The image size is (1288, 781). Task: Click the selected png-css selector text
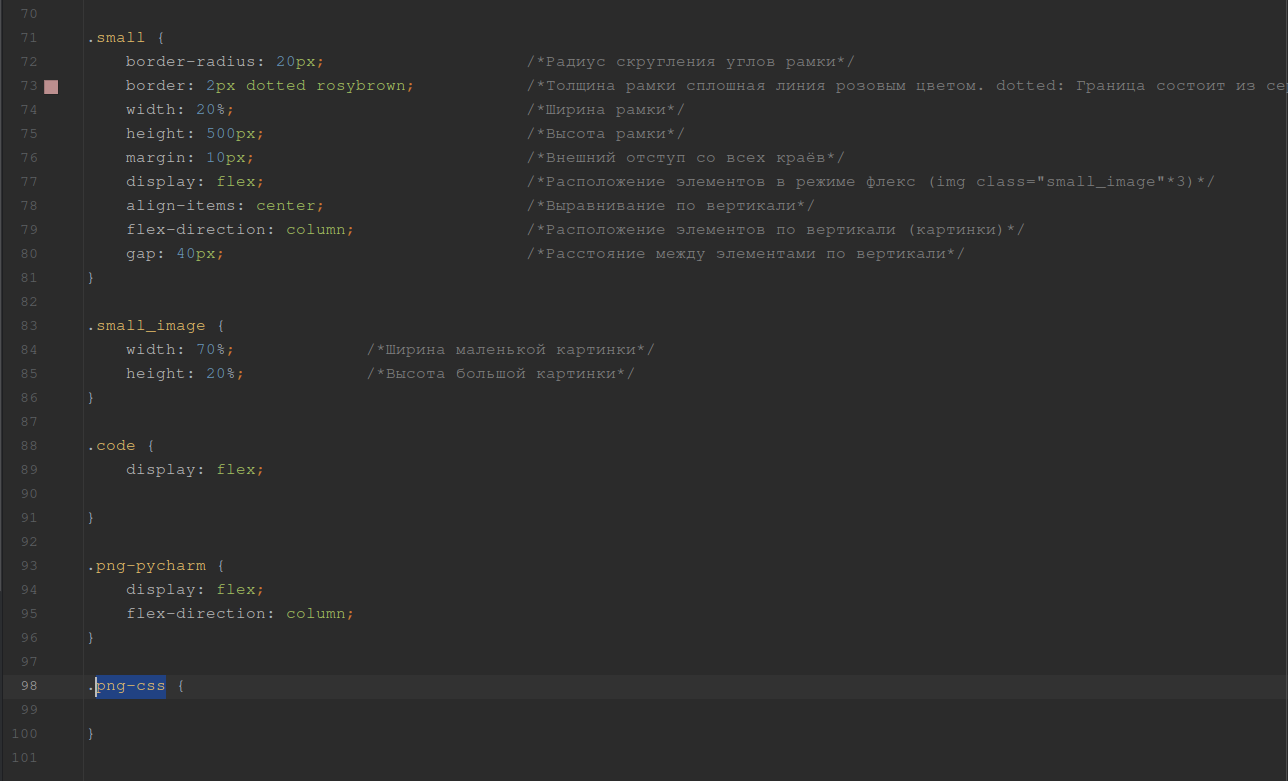[x=130, y=686]
